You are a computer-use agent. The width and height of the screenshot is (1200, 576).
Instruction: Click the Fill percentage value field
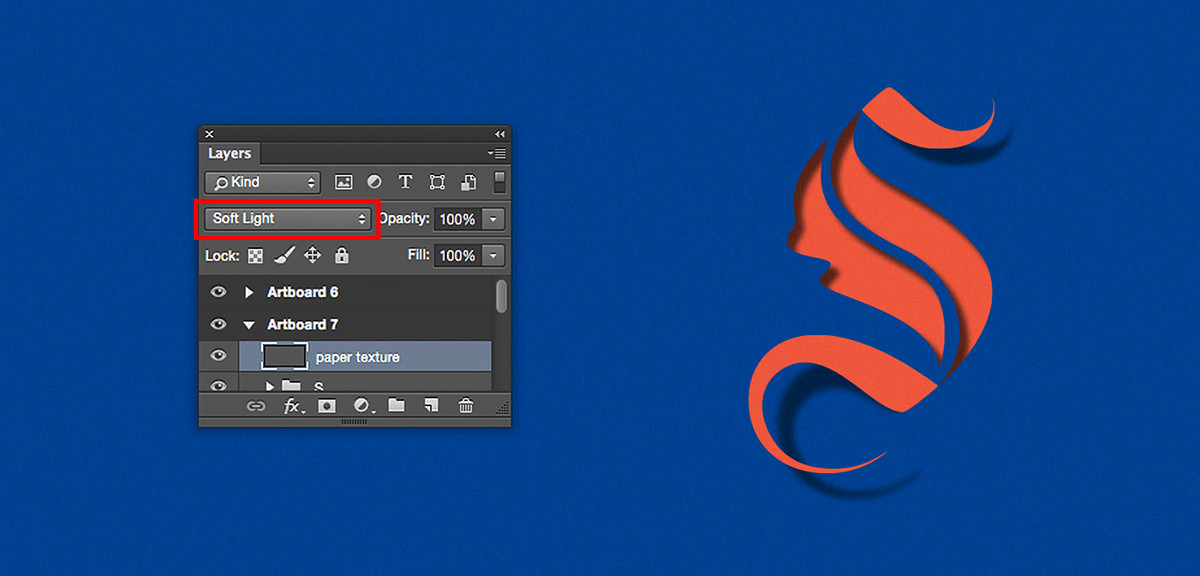click(x=457, y=256)
